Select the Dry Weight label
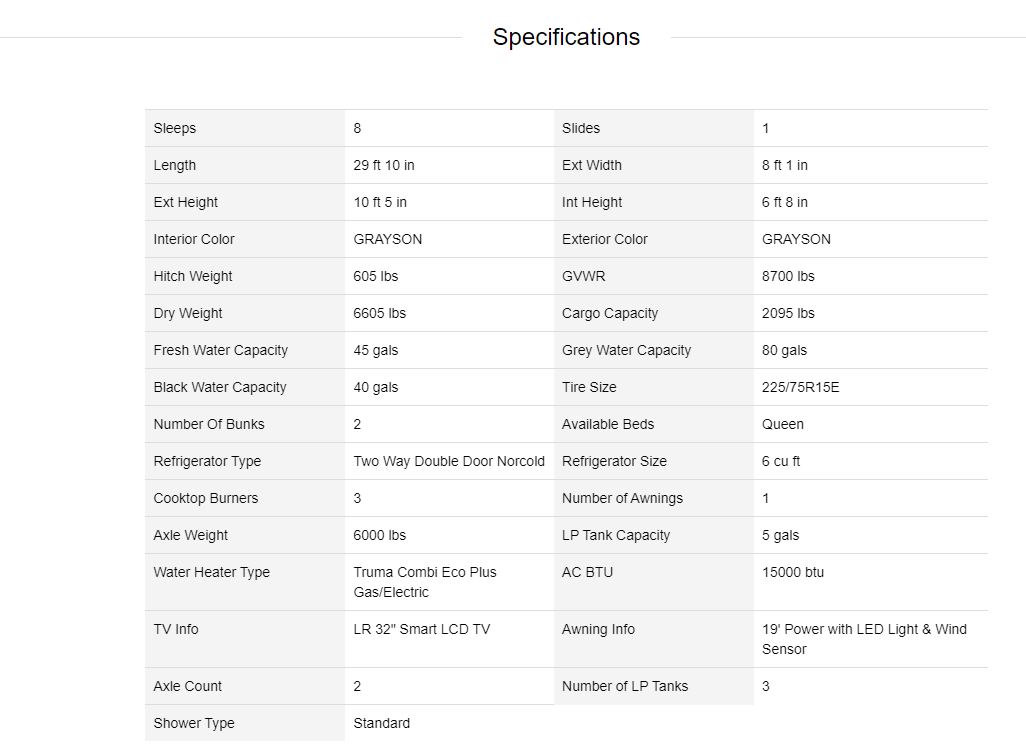The width and height of the screenshot is (1026, 750). coord(188,313)
